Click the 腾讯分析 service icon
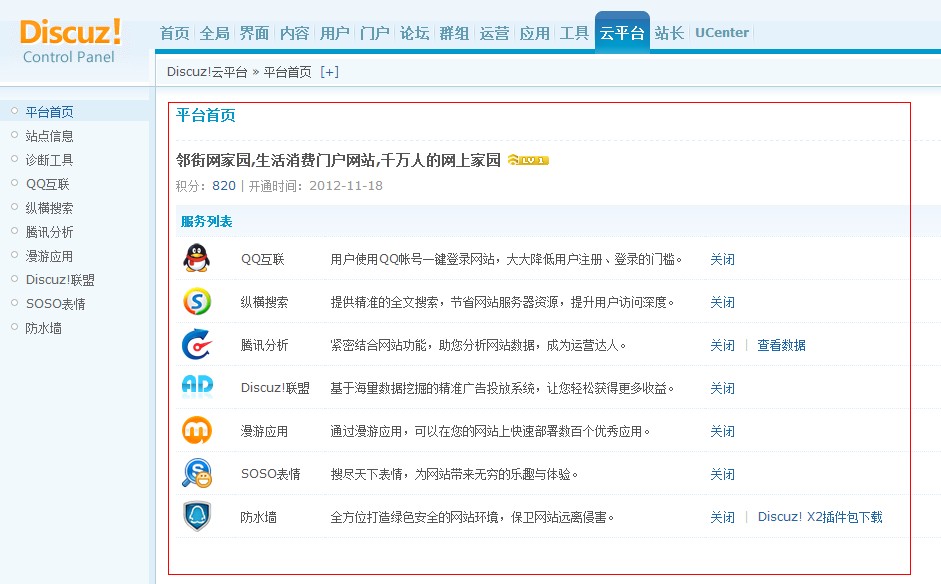 (x=197, y=344)
